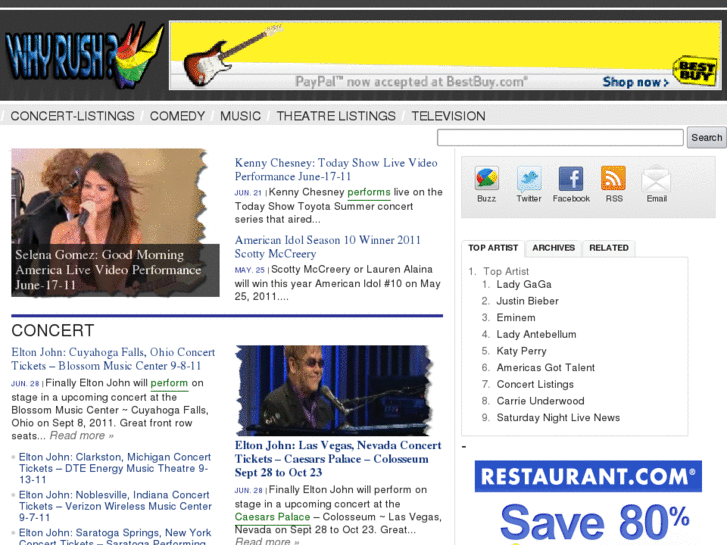Click the Search button
This screenshot has height=545, width=727.
point(707,138)
